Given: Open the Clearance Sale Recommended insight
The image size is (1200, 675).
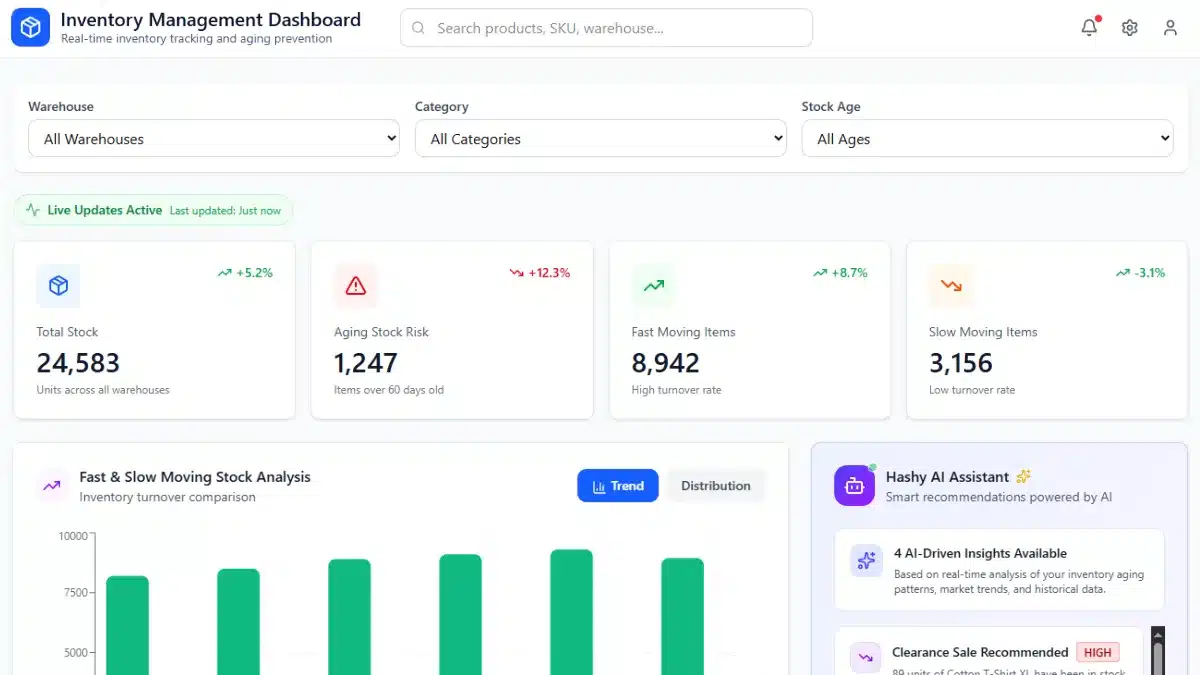Looking at the screenshot, I should tap(979, 653).
